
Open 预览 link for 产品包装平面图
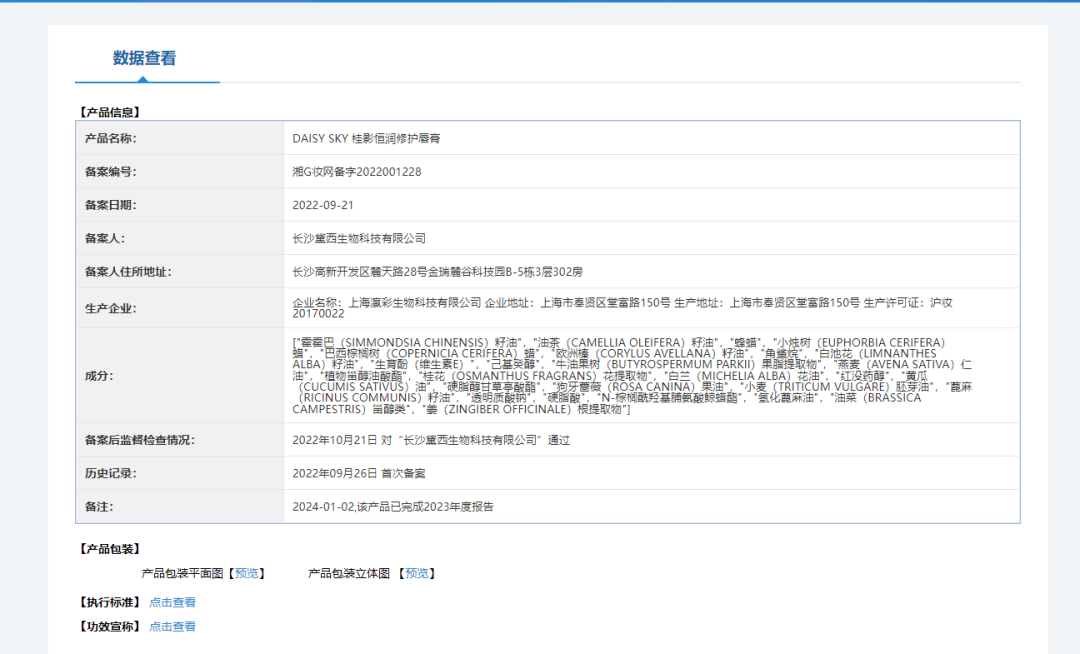[x=247, y=573]
